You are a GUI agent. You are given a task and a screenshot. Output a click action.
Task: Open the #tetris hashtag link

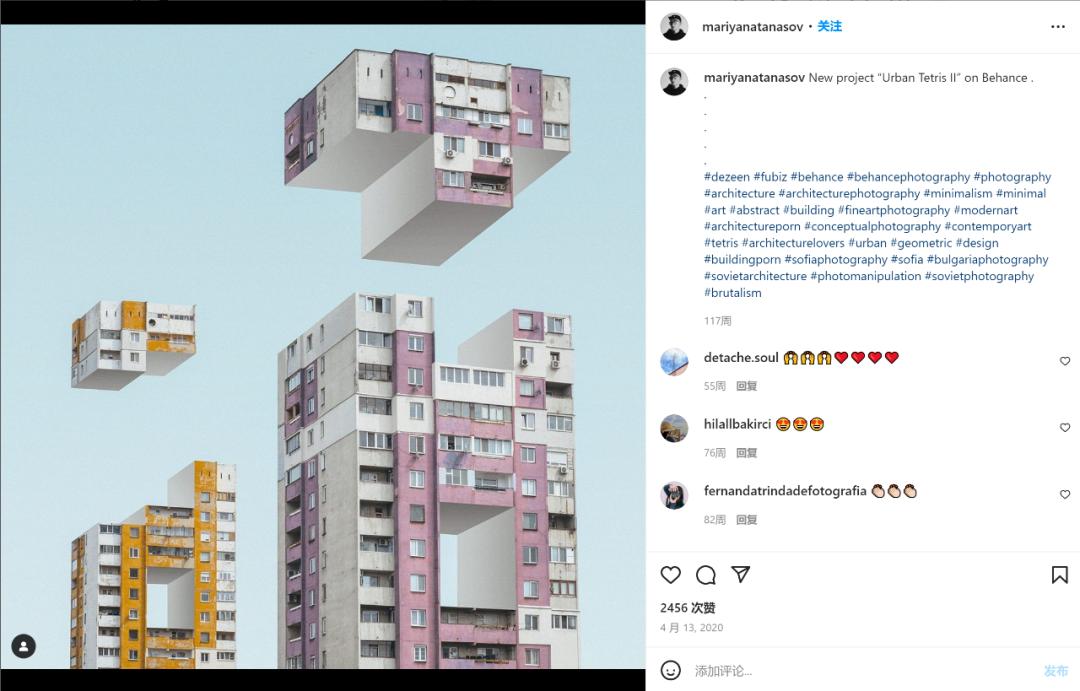tap(721, 243)
